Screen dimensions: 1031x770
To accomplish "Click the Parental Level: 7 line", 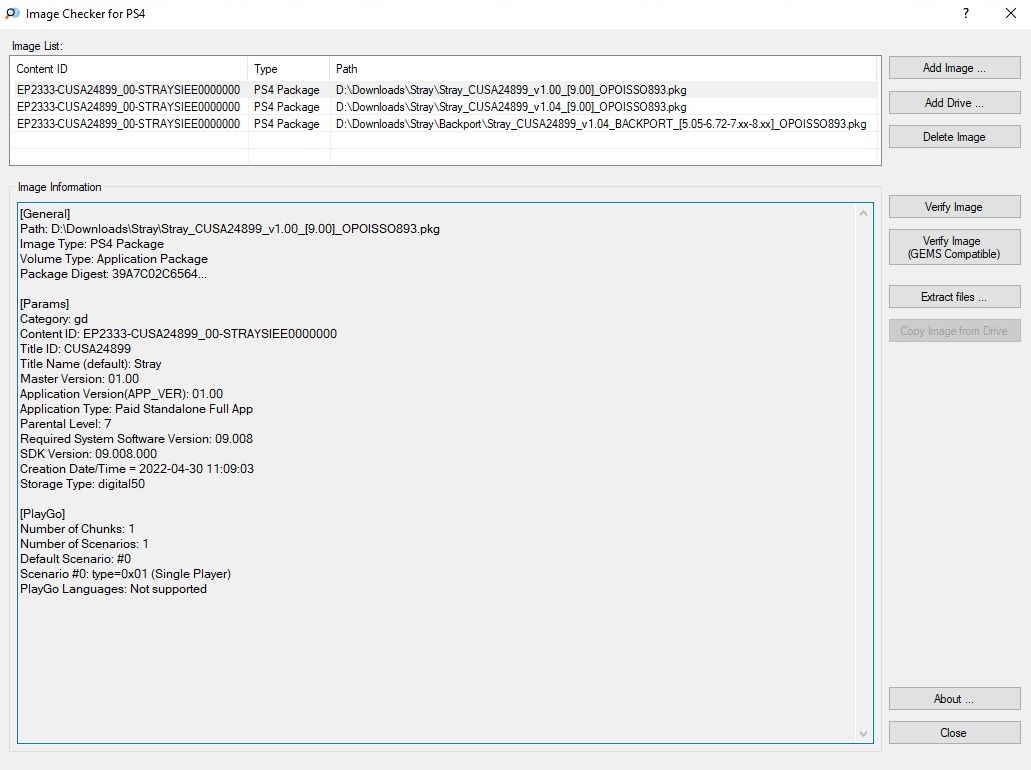I will point(66,424).
